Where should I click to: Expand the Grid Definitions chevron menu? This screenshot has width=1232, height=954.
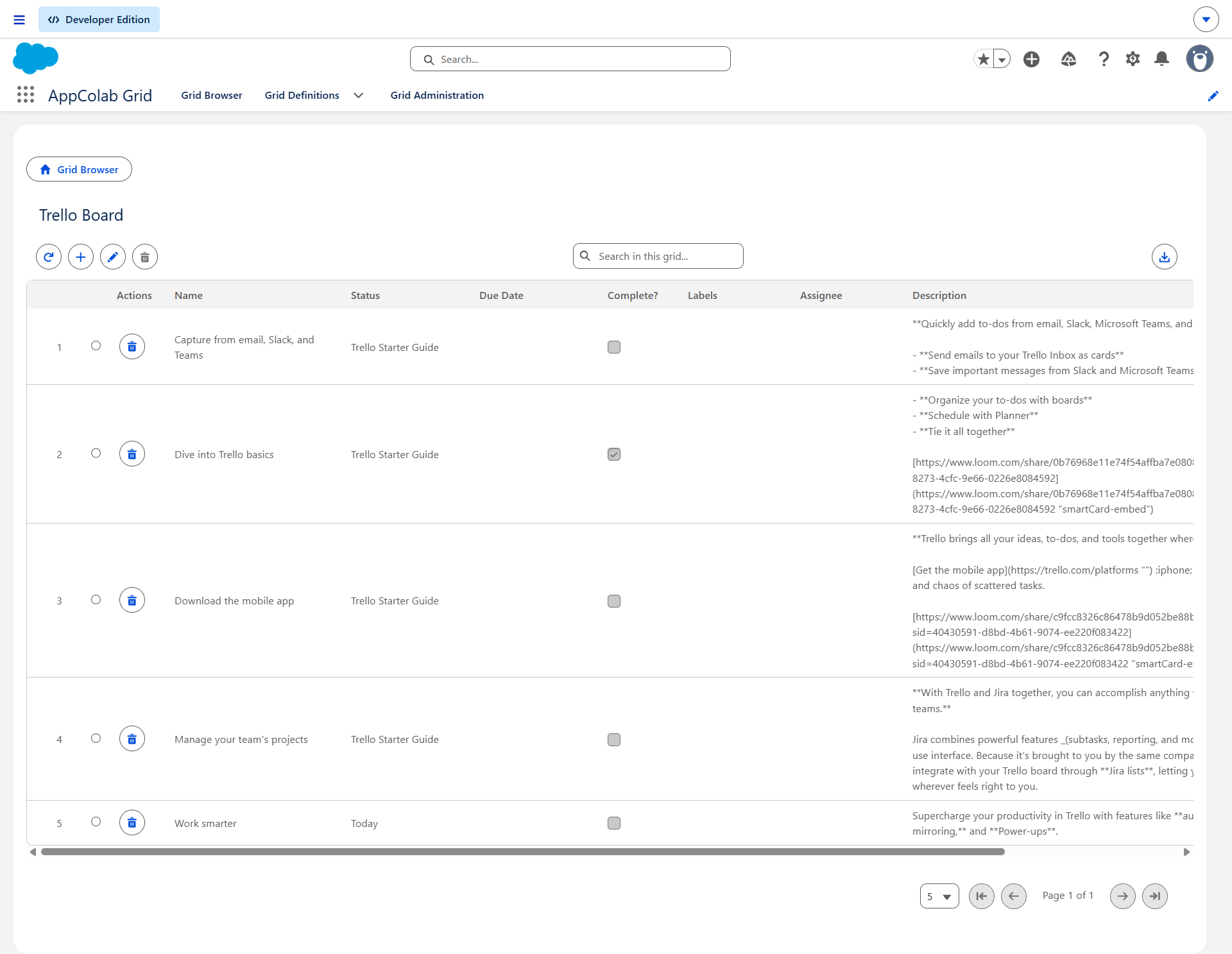coord(359,96)
